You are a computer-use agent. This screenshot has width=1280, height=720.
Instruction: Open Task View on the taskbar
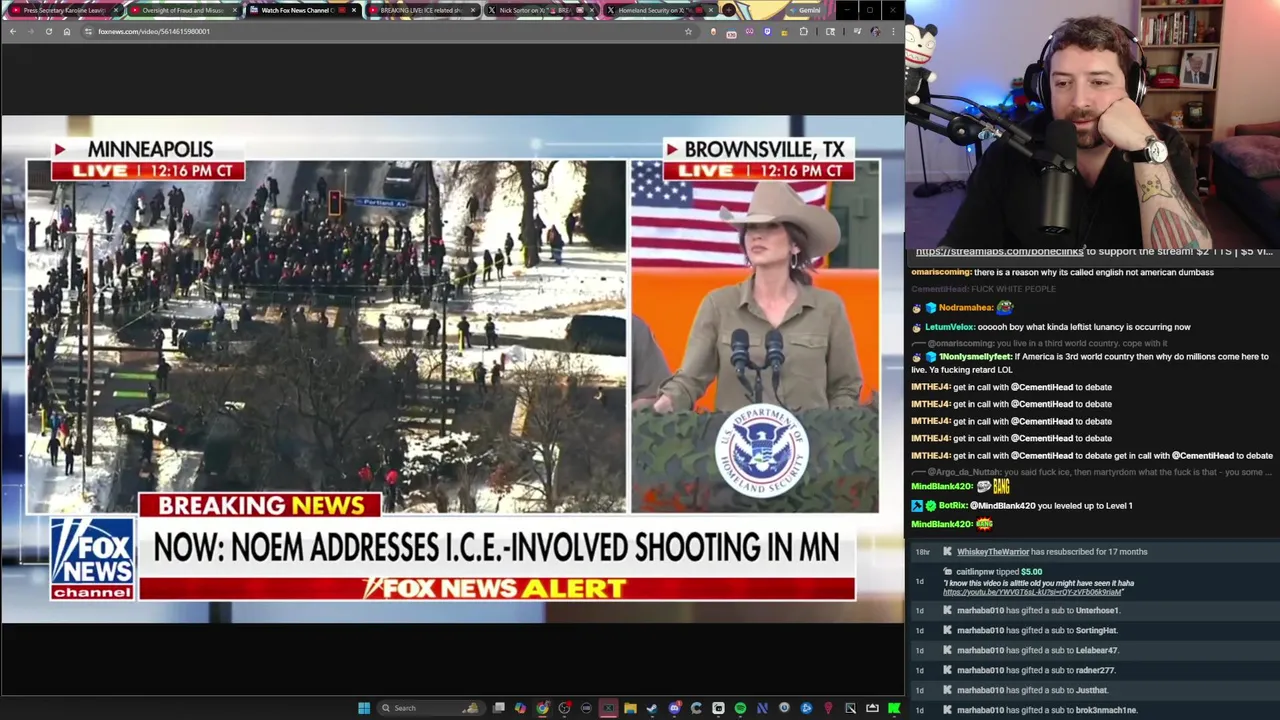coord(499,708)
